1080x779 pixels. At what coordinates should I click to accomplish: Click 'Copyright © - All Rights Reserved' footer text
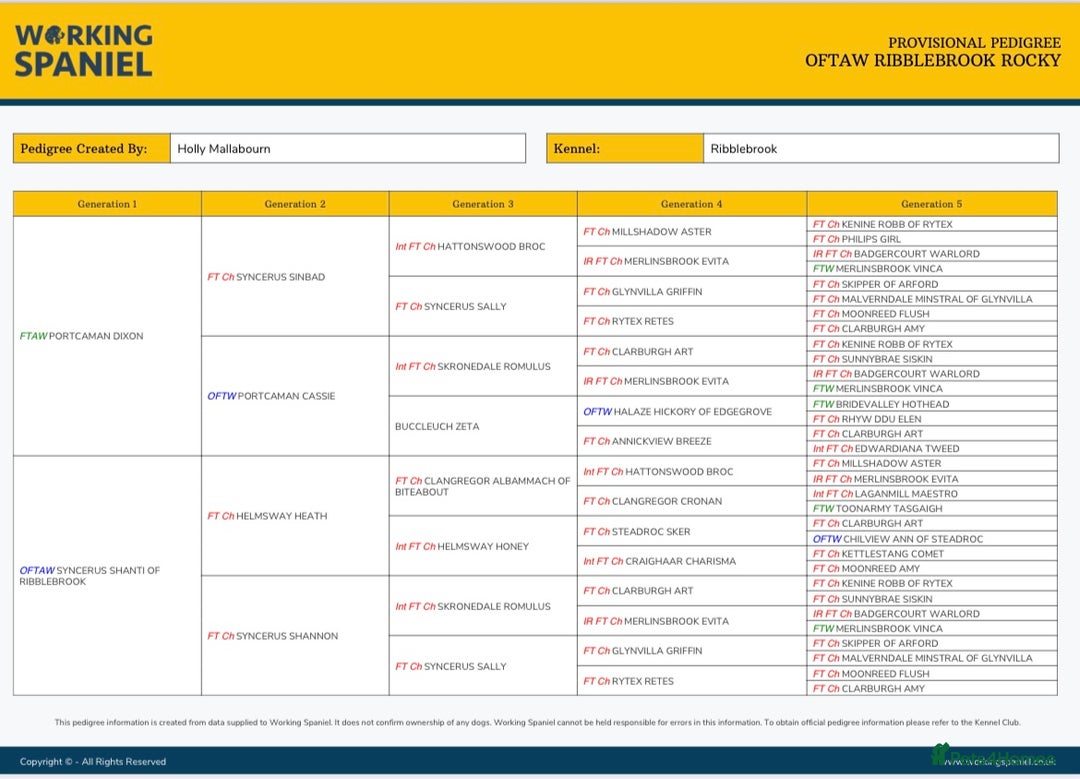click(x=93, y=761)
